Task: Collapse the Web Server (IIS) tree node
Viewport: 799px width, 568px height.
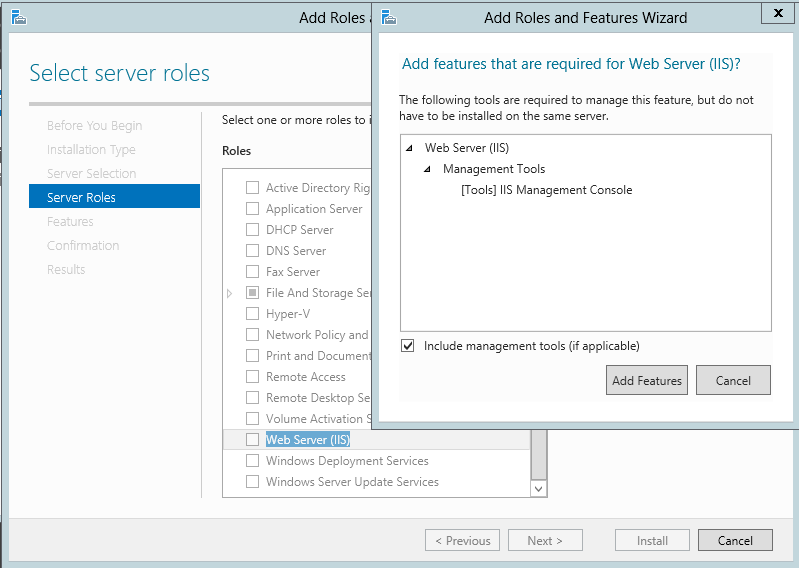Action: 409,148
